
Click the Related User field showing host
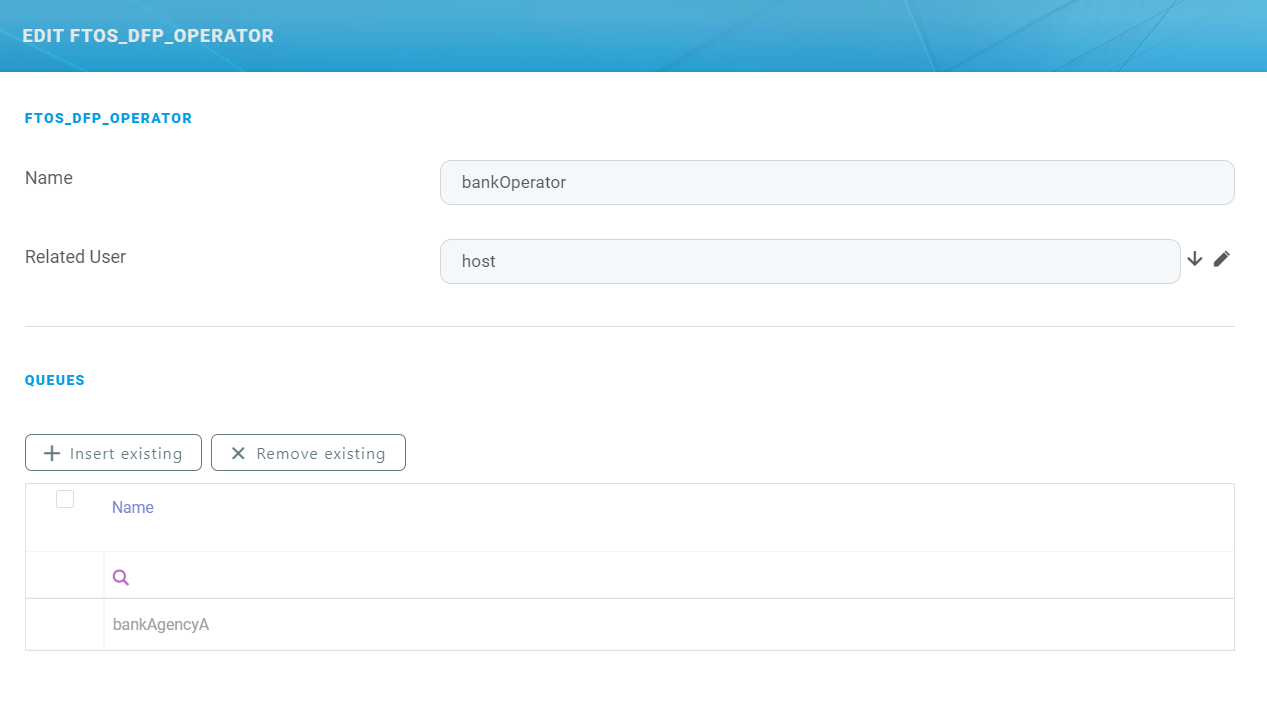pos(809,261)
